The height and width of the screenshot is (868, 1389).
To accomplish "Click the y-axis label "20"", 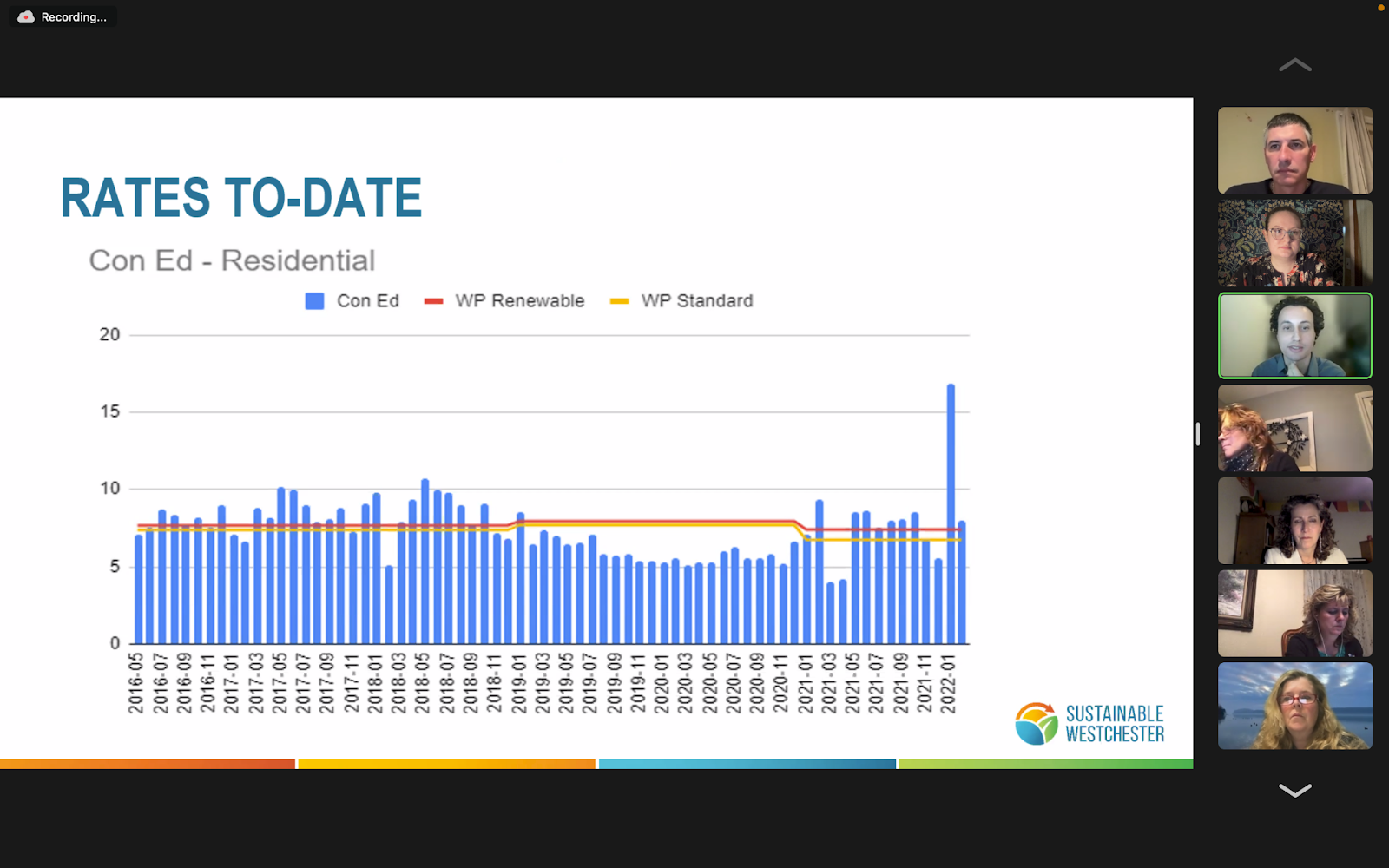I will coord(109,334).
